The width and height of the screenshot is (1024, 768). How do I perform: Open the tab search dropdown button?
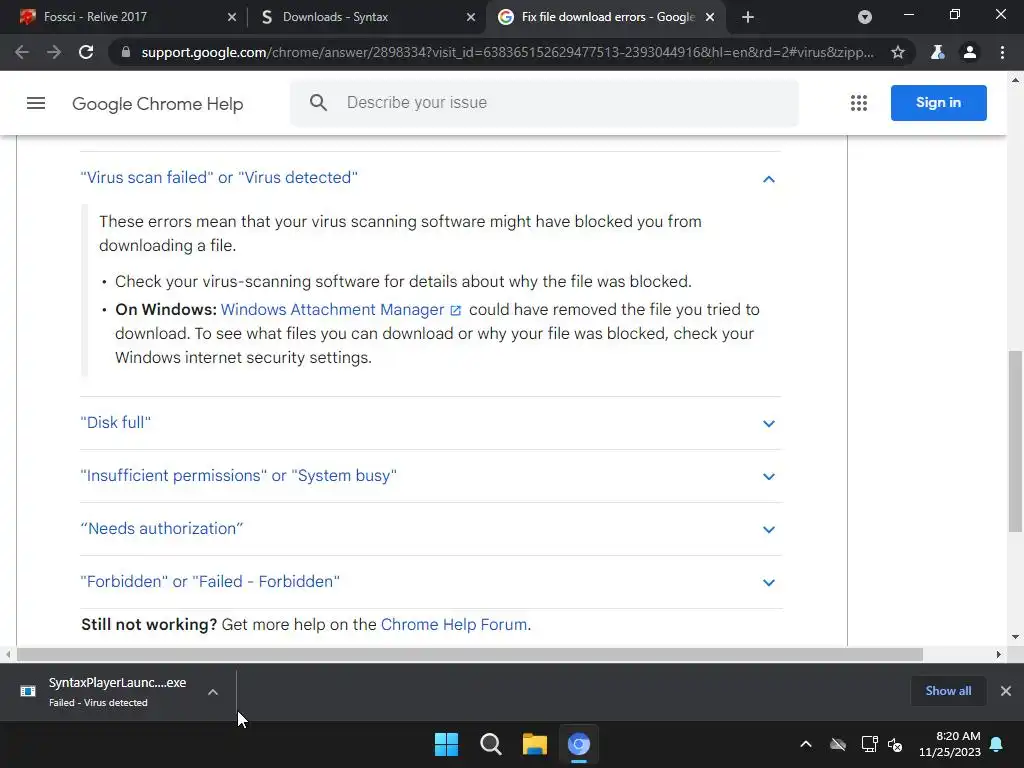pyautogui.click(x=865, y=17)
